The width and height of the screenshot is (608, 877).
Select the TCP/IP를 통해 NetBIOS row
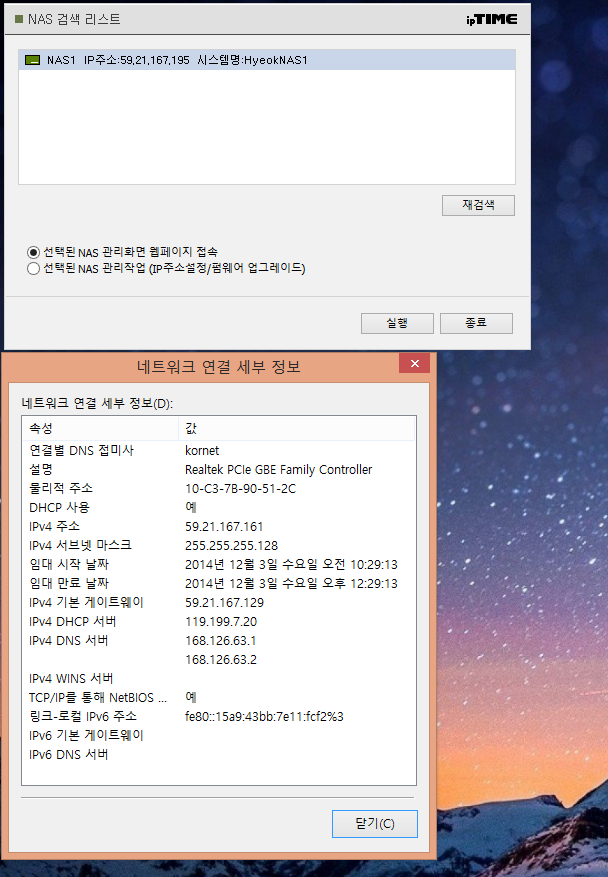coord(219,697)
